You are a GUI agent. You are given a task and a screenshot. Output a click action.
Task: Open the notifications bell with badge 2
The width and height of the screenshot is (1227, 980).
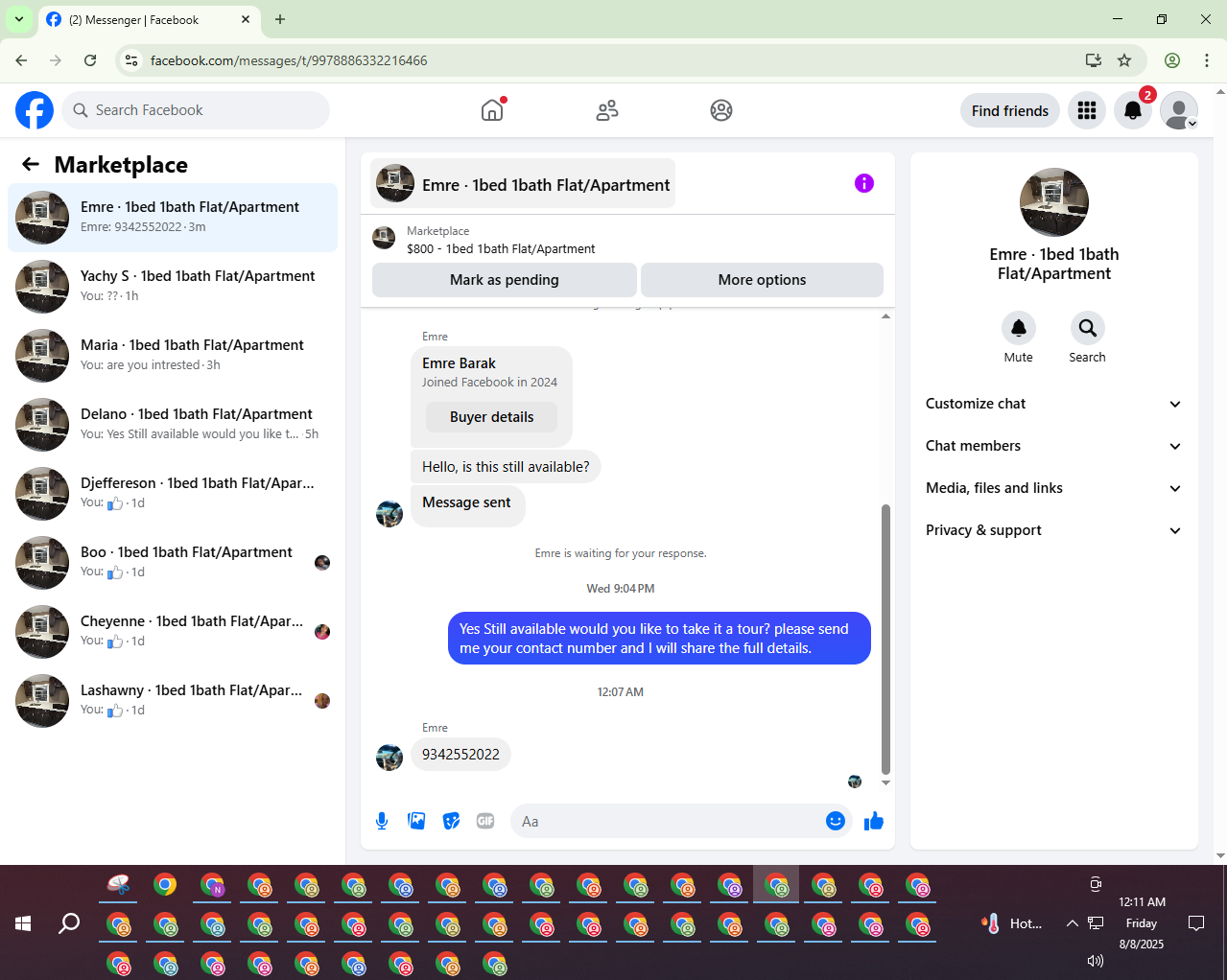point(1133,110)
